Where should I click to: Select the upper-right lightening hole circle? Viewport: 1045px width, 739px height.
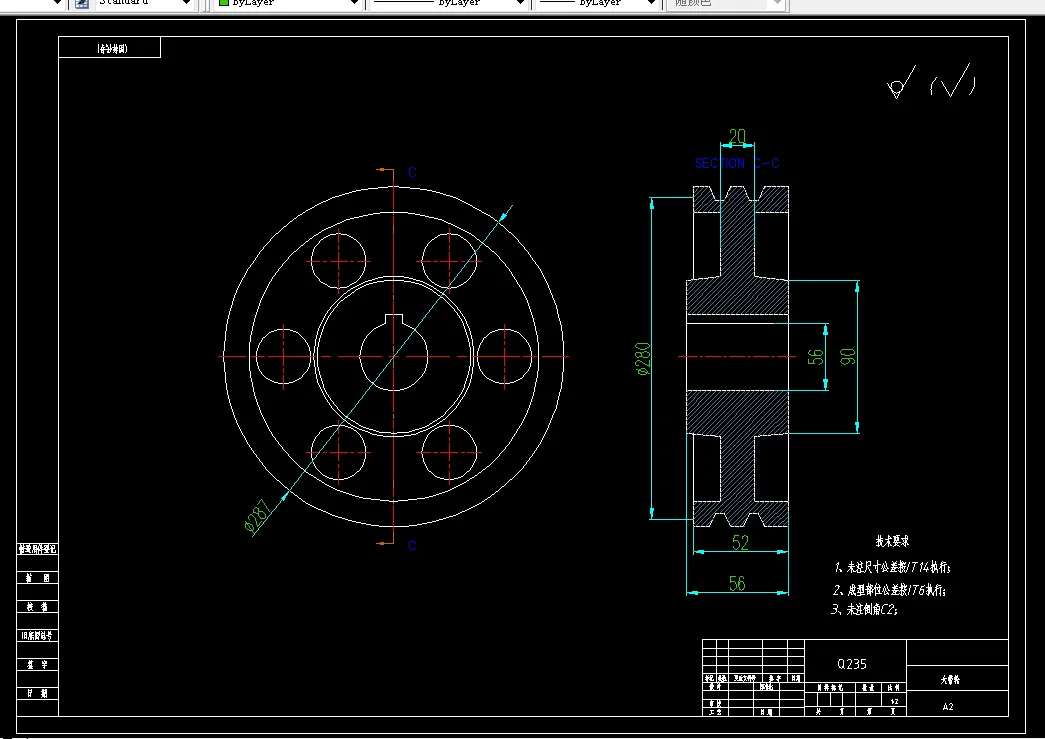(x=449, y=261)
